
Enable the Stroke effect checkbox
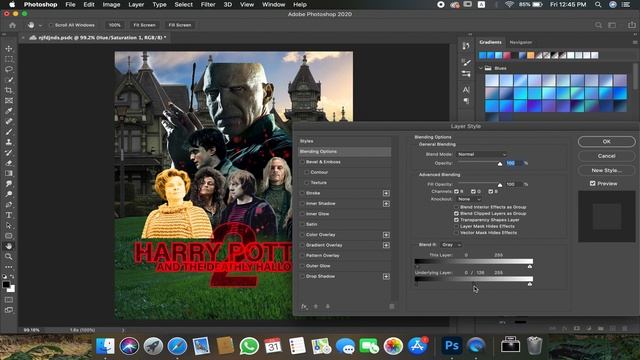(302, 193)
